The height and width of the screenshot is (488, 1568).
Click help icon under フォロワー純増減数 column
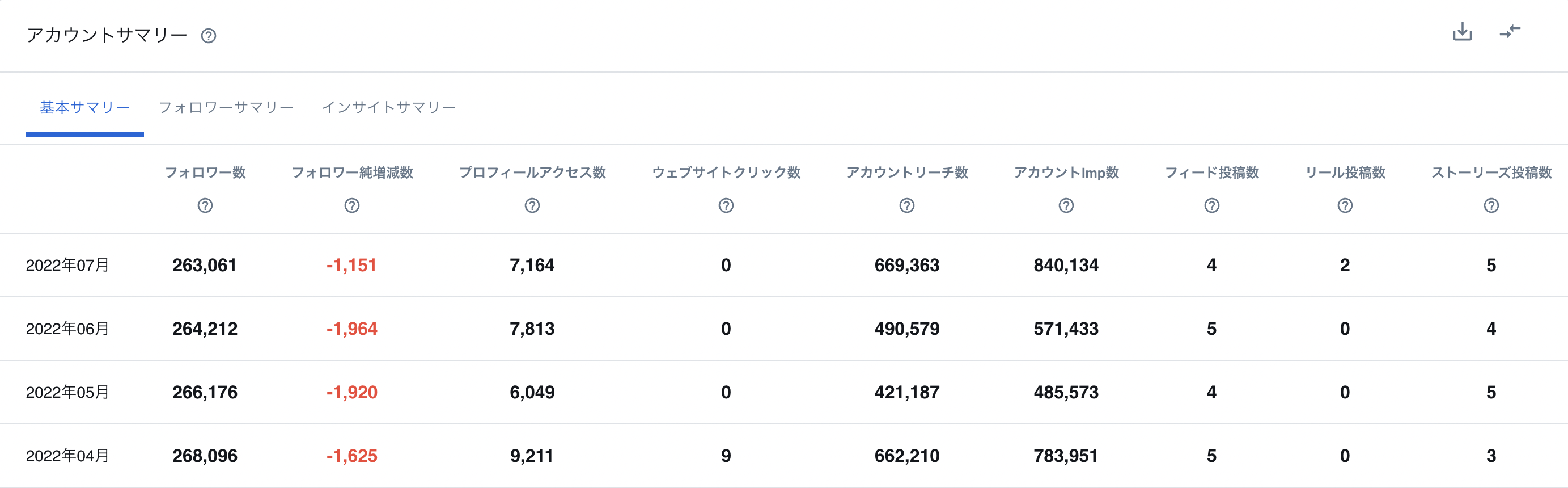pyautogui.click(x=352, y=205)
